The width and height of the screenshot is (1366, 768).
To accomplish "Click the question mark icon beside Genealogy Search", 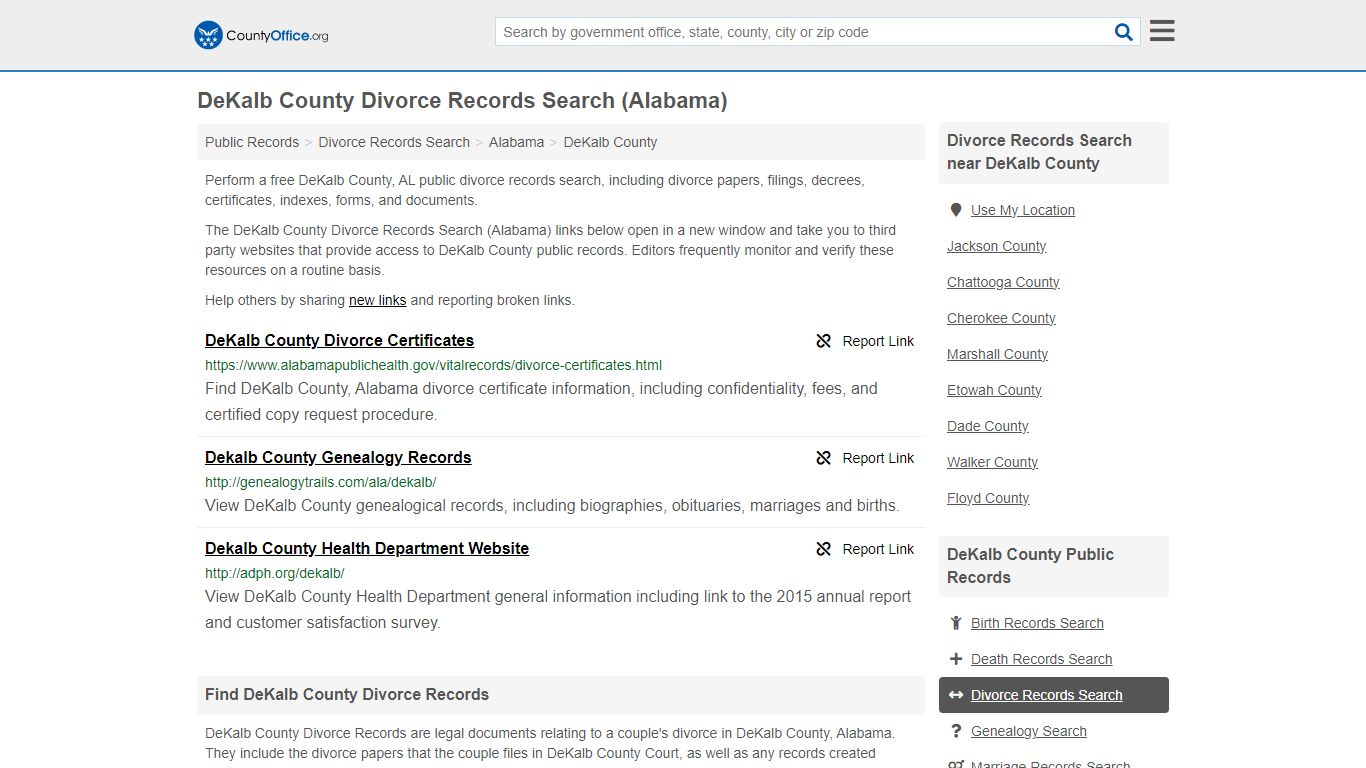I will tap(956, 731).
